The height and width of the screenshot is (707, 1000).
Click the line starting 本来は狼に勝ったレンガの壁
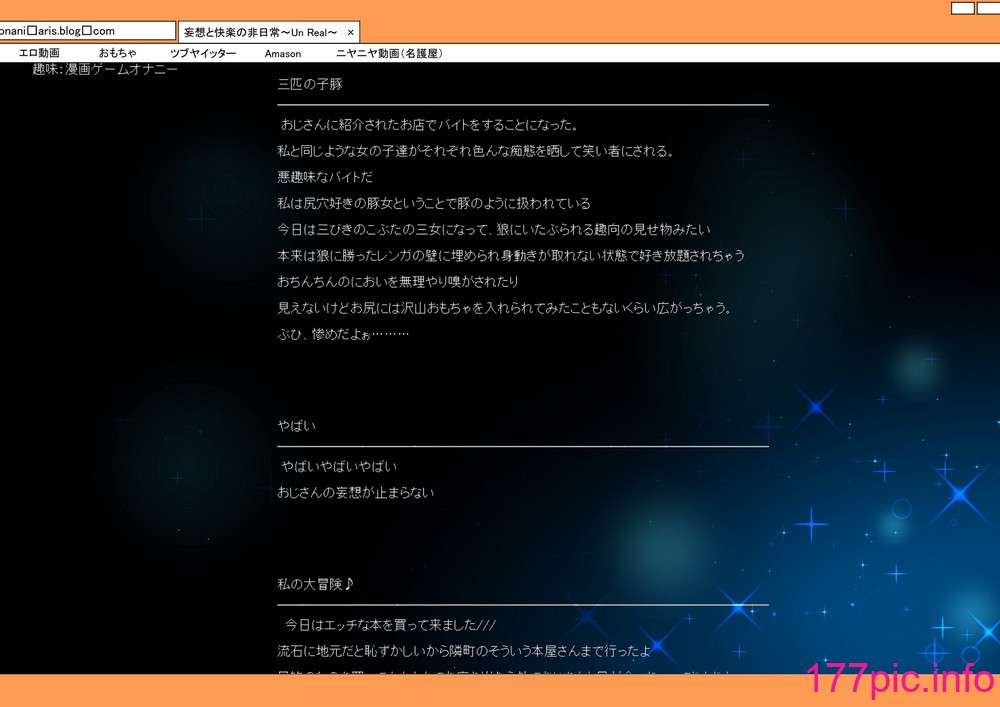click(x=511, y=256)
